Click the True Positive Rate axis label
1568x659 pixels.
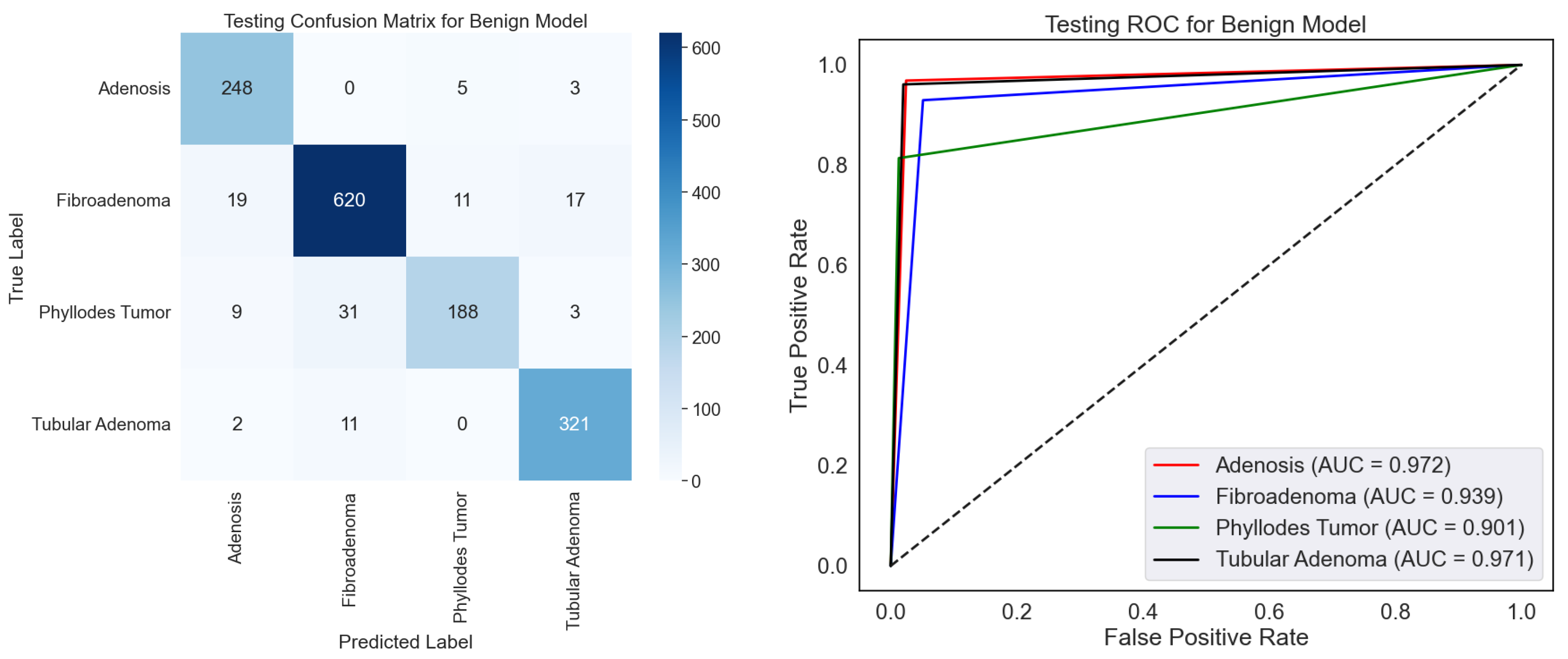[799, 315]
